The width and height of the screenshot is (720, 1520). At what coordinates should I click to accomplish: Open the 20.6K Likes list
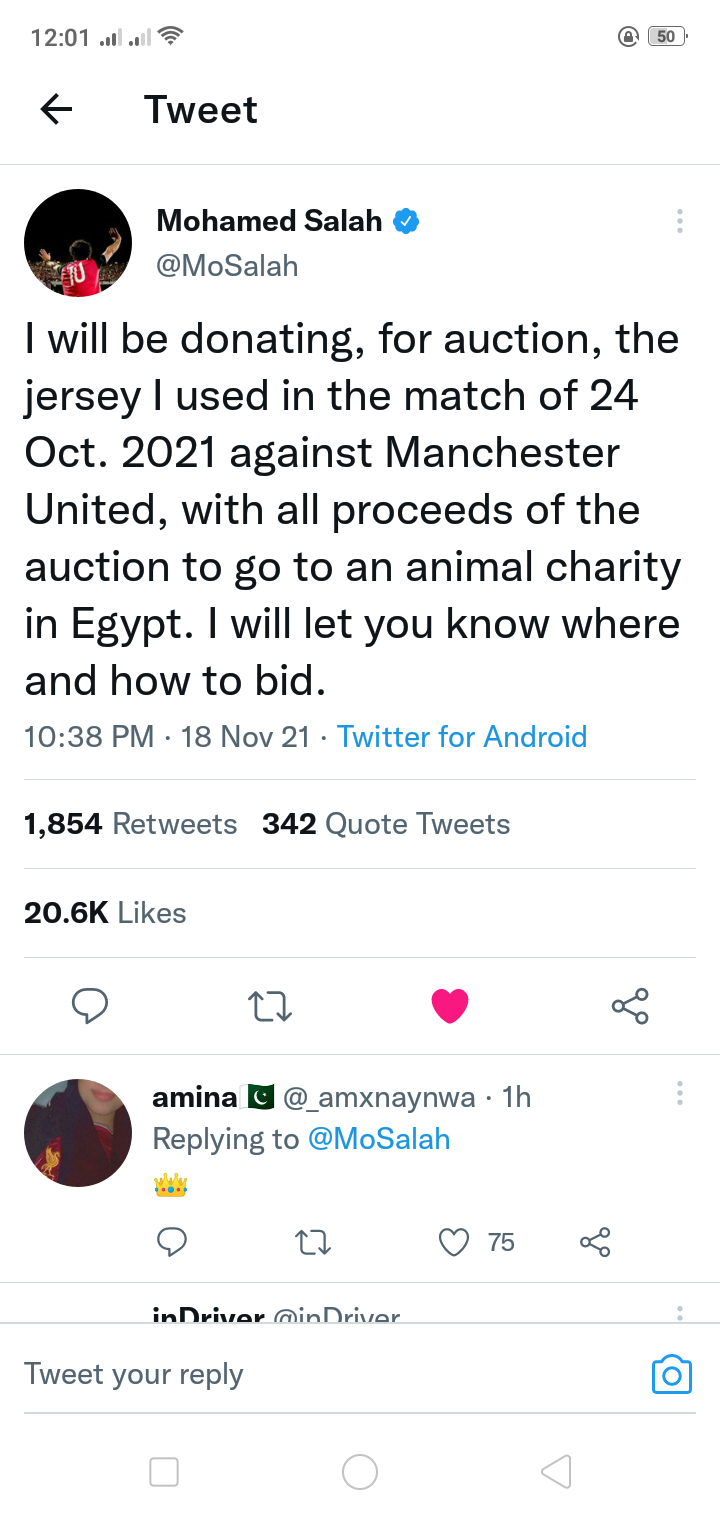[x=105, y=912]
